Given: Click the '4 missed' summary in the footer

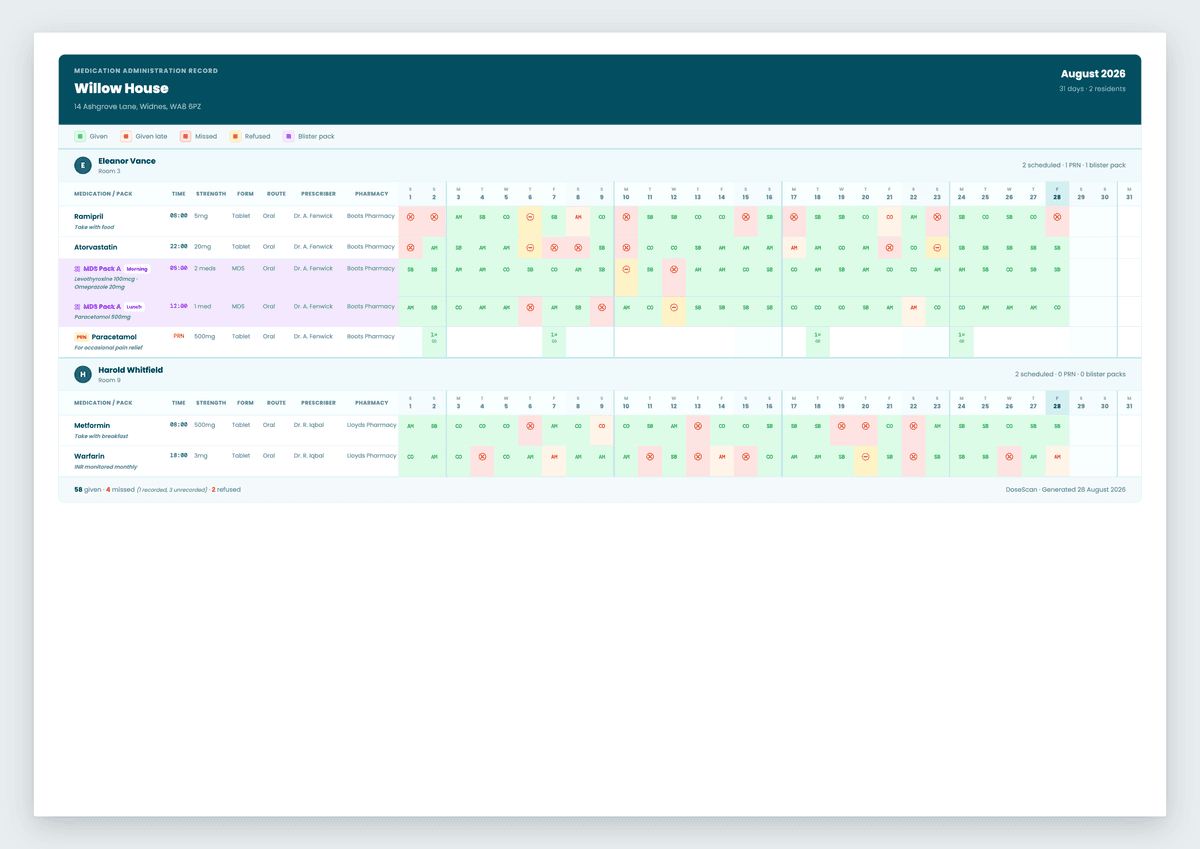Looking at the screenshot, I should click(x=120, y=490).
